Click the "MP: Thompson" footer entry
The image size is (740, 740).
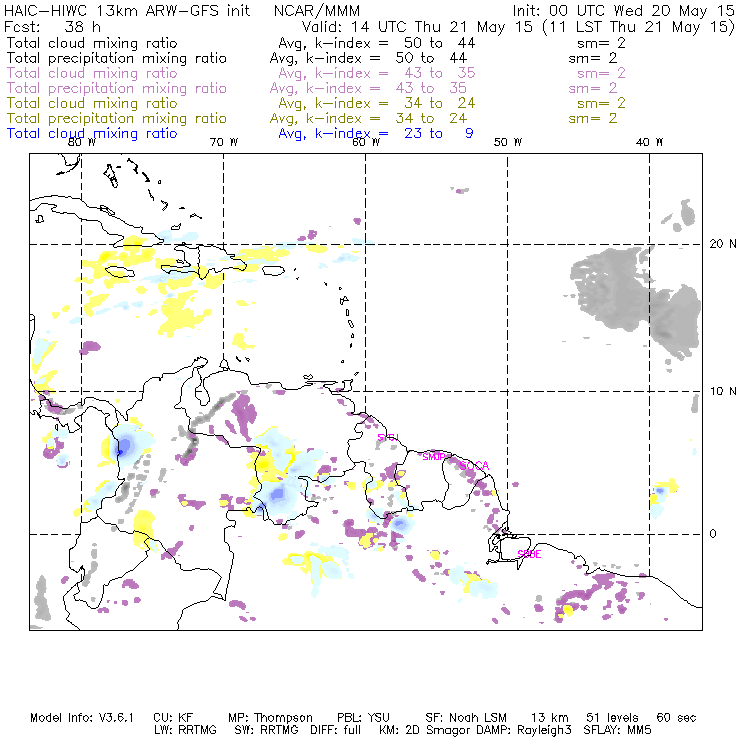pyautogui.click(x=270, y=718)
